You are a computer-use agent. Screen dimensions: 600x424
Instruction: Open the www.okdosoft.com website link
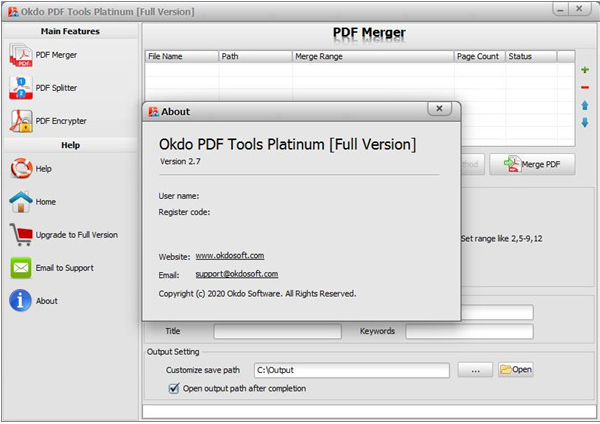[230, 256]
